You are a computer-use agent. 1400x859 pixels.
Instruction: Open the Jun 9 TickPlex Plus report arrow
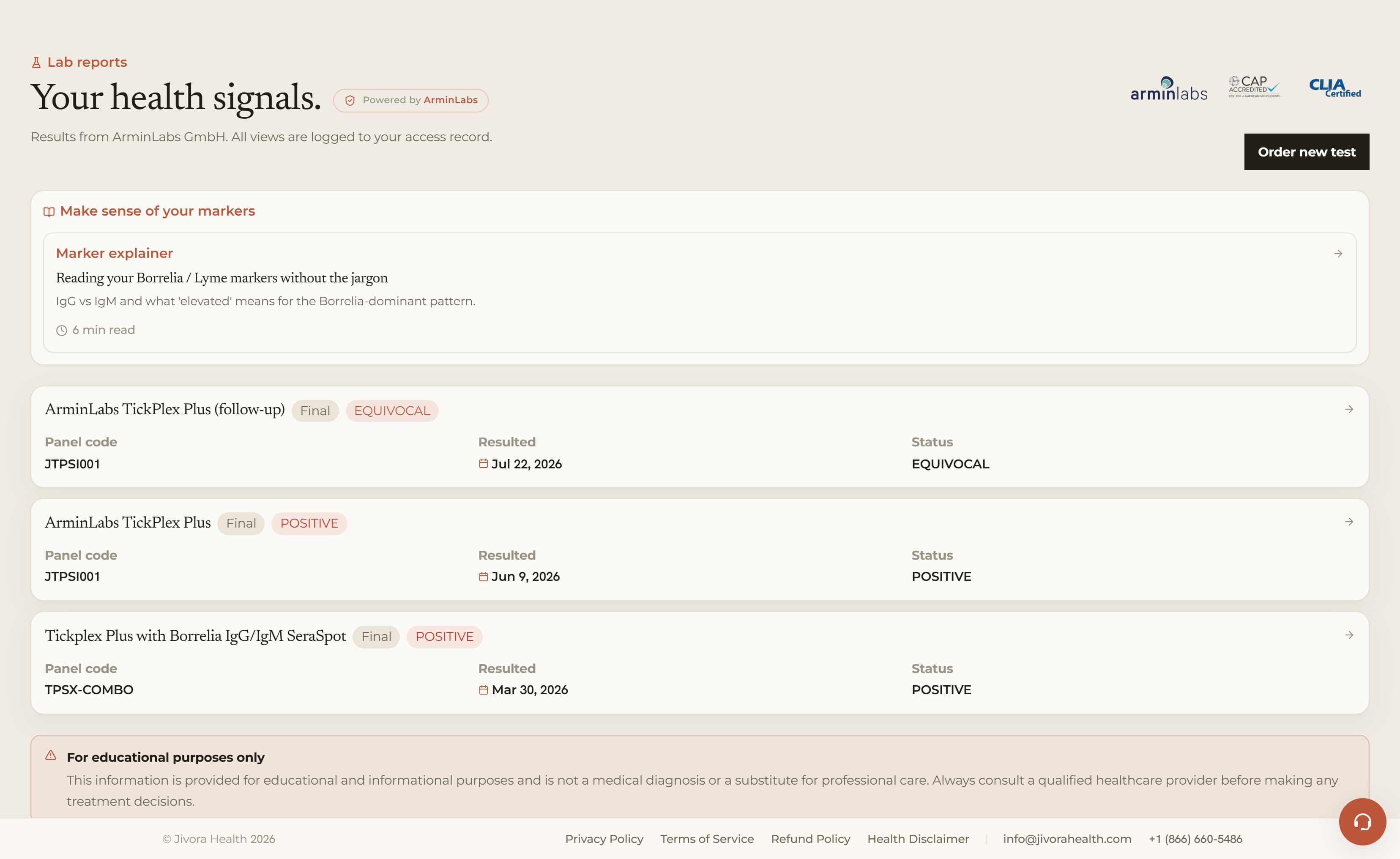1349,522
